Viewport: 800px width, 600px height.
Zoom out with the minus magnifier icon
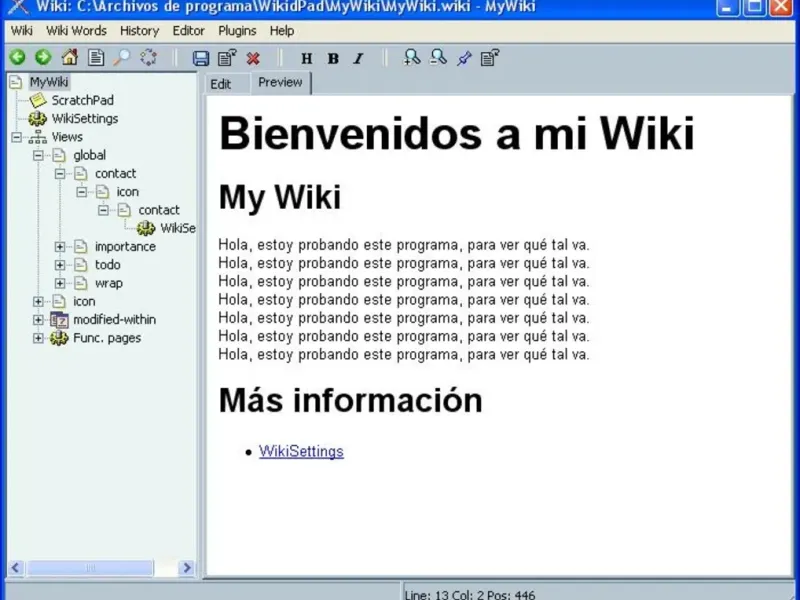point(438,57)
